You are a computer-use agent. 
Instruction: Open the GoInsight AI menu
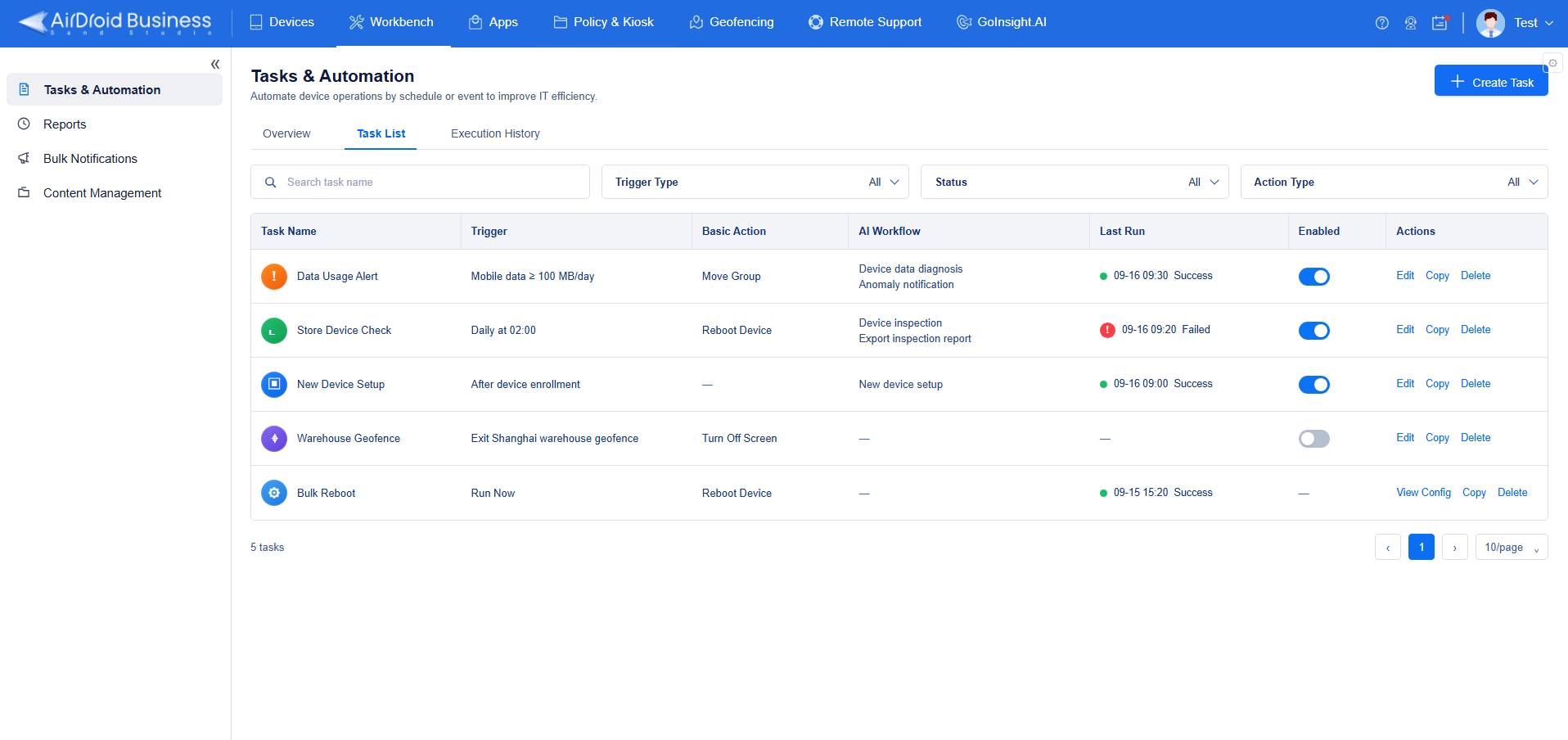(1002, 22)
